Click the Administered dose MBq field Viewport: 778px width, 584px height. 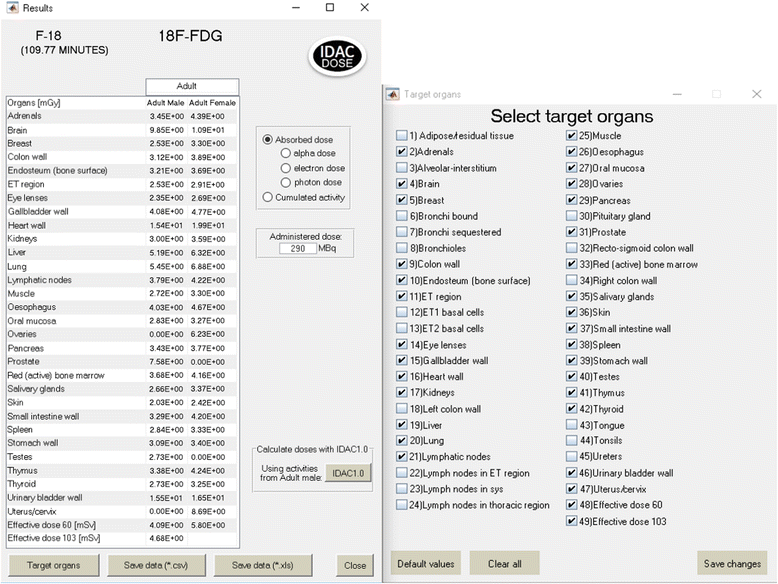[299, 247]
